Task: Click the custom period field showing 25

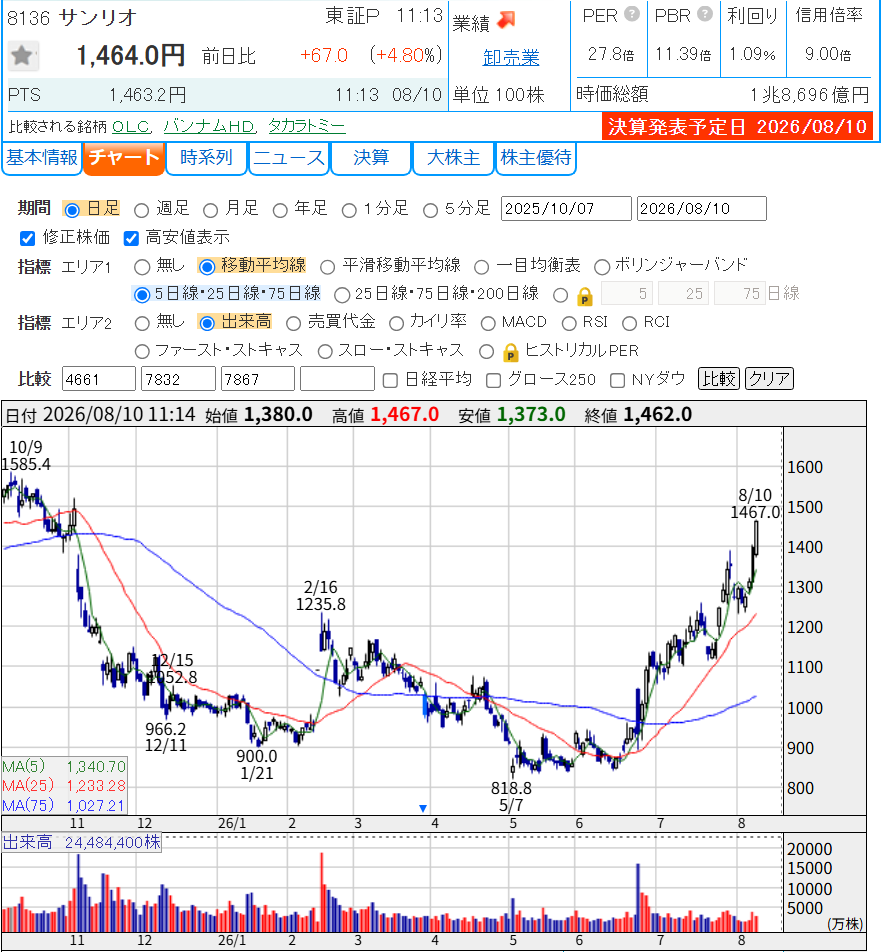Action: point(683,294)
